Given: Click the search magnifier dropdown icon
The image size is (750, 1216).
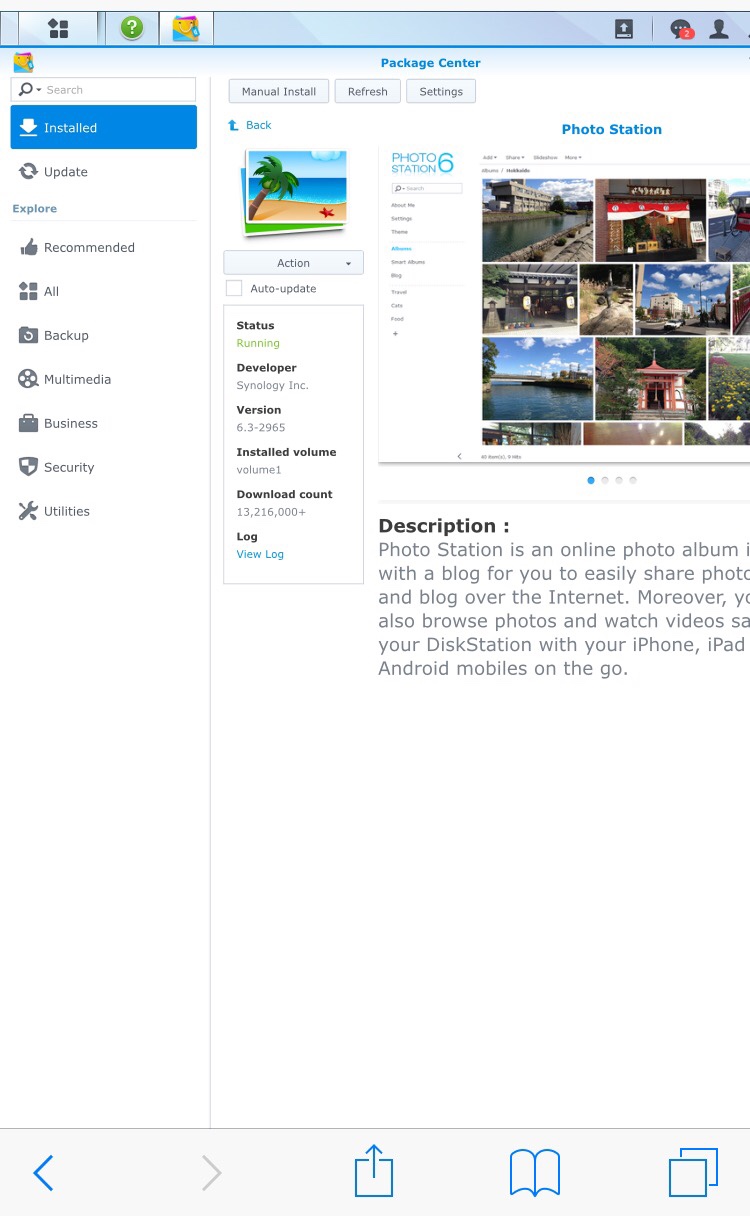Looking at the screenshot, I should click(30, 90).
